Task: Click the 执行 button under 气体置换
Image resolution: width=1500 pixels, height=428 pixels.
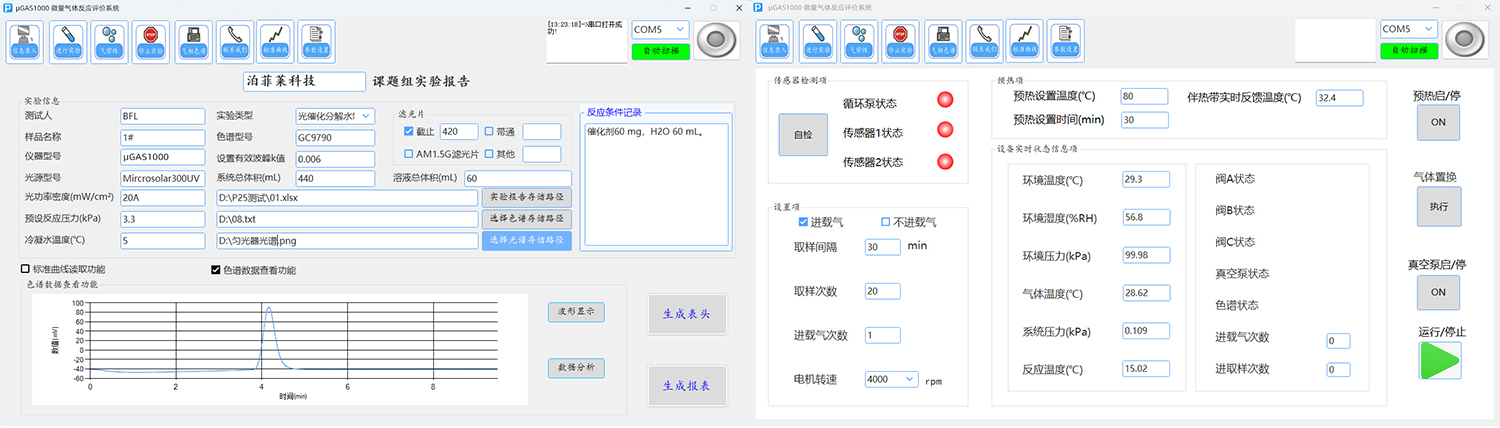Action: tap(1437, 206)
